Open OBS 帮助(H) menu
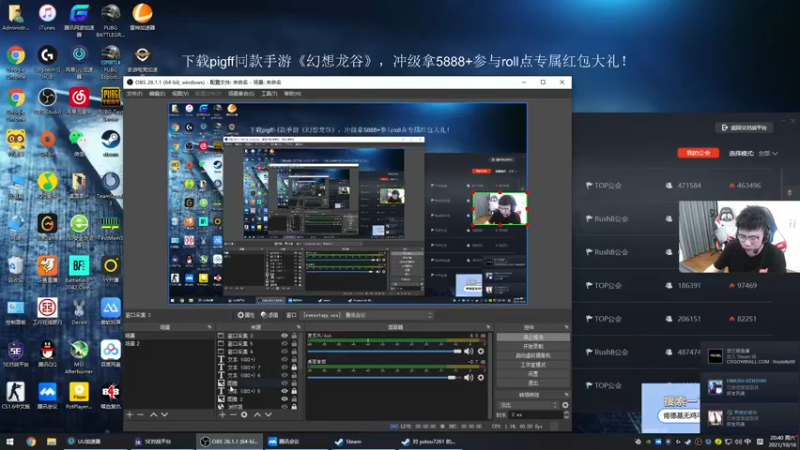The image size is (800, 450). pyautogui.click(x=292, y=94)
